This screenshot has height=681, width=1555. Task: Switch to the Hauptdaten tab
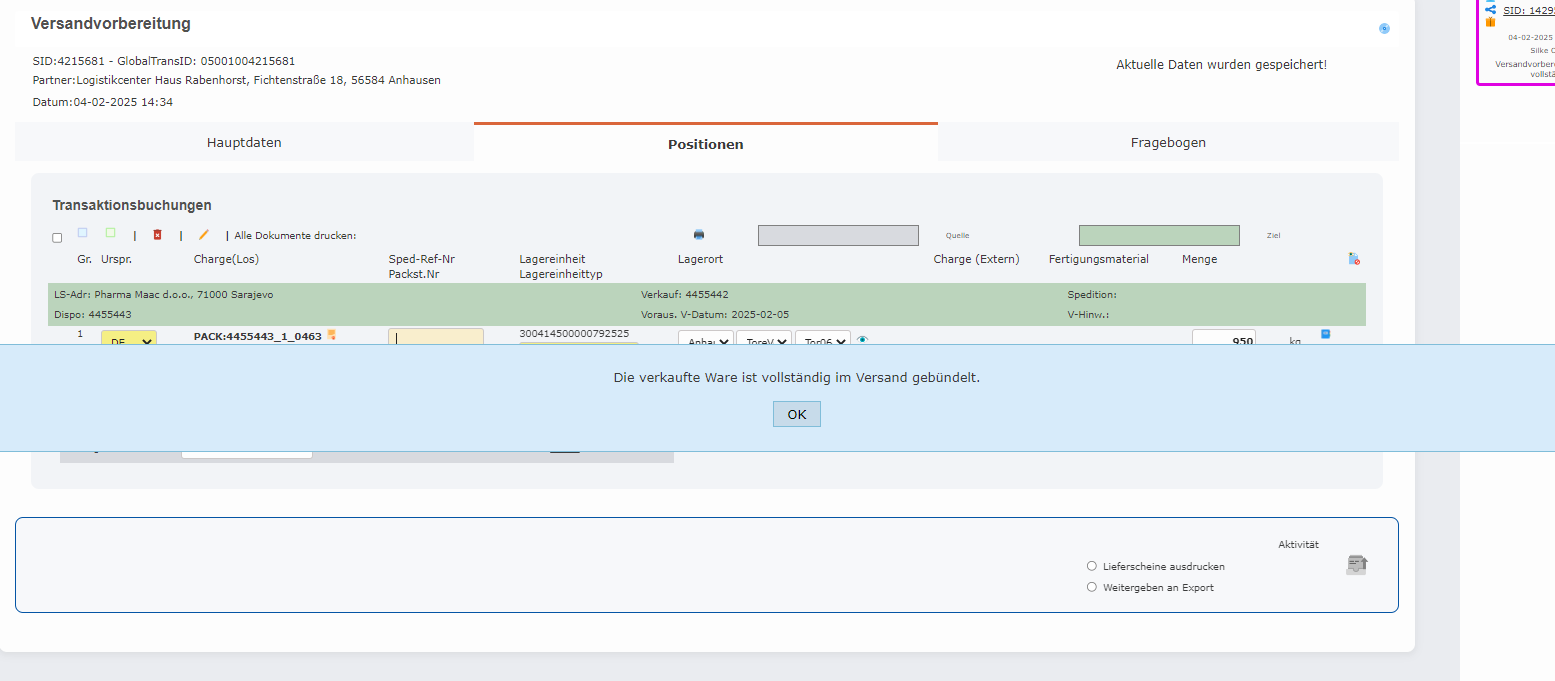coord(244,142)
